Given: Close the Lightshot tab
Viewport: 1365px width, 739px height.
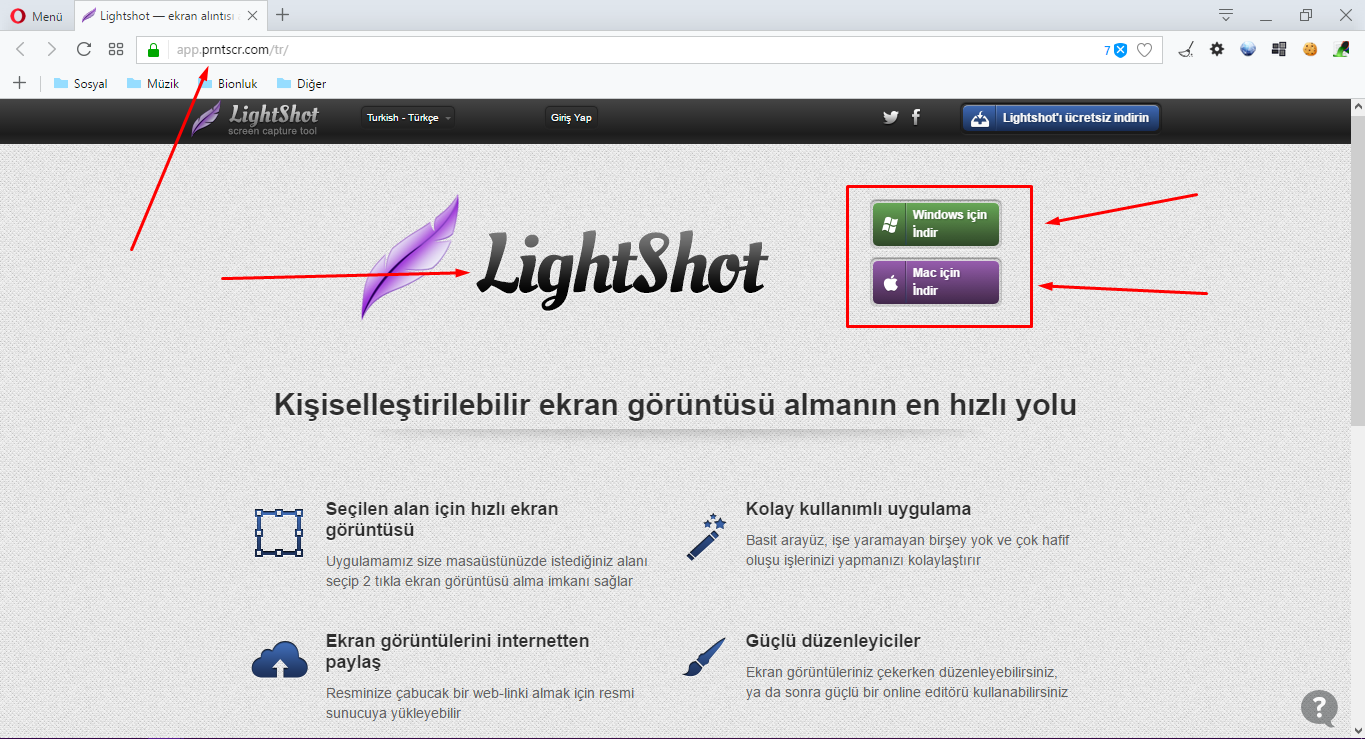Looking at the screenshot, I should pyautogui.click(x=252, y=15).
